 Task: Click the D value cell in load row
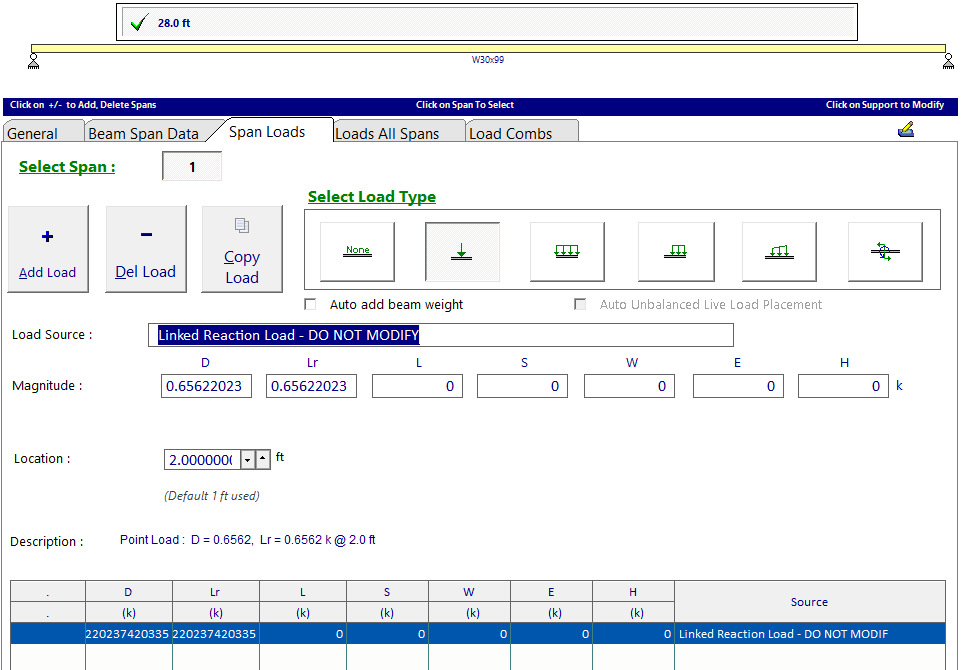(x=128, y=634)
